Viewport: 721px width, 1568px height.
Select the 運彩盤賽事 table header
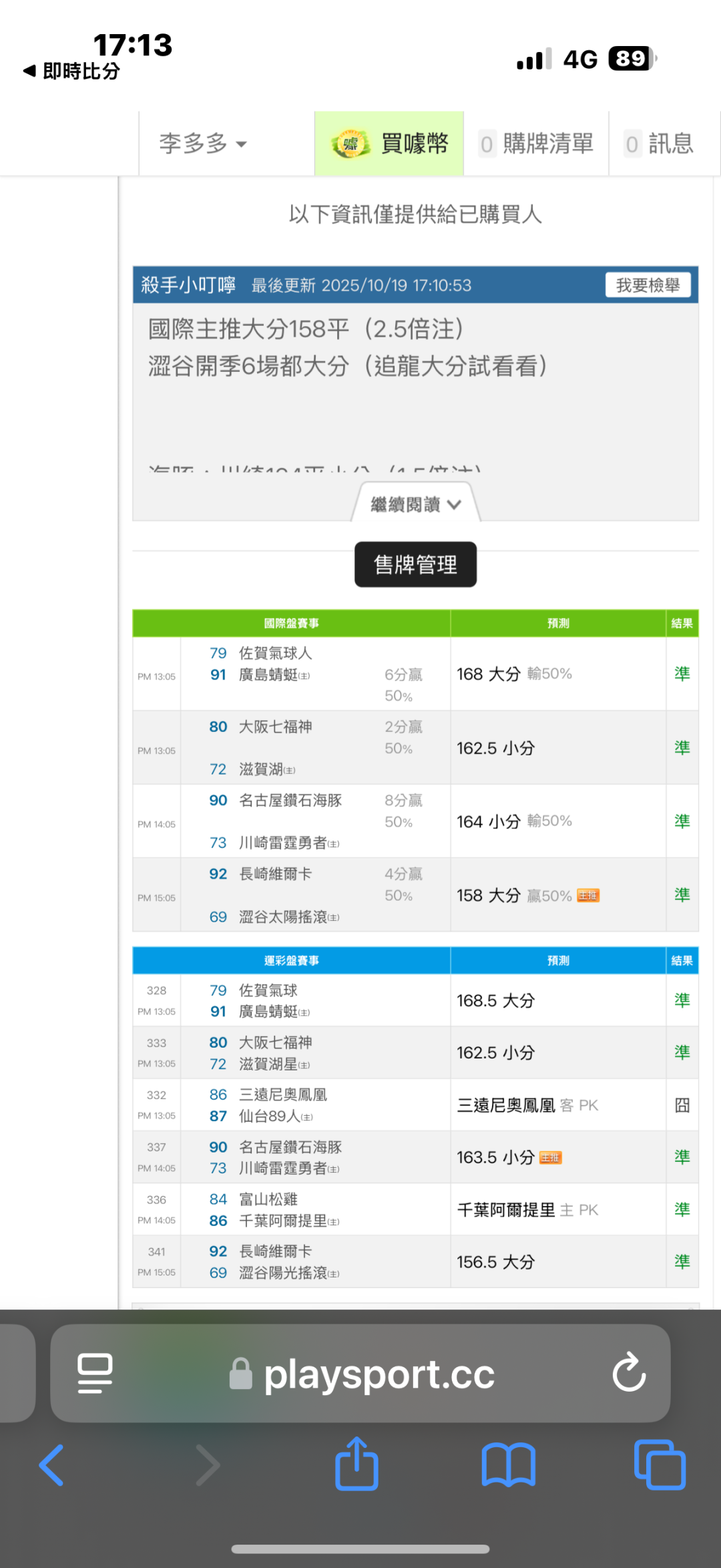pos(291,960)
